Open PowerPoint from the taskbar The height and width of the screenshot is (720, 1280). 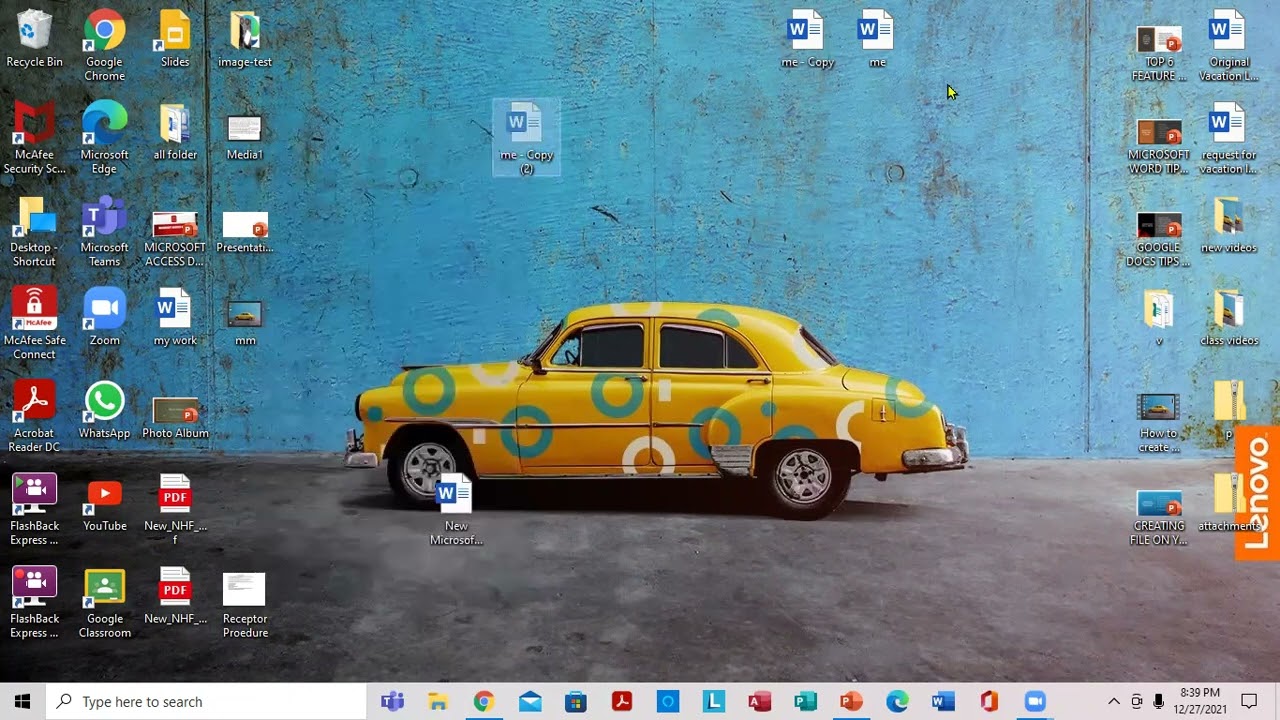point(851,702)
